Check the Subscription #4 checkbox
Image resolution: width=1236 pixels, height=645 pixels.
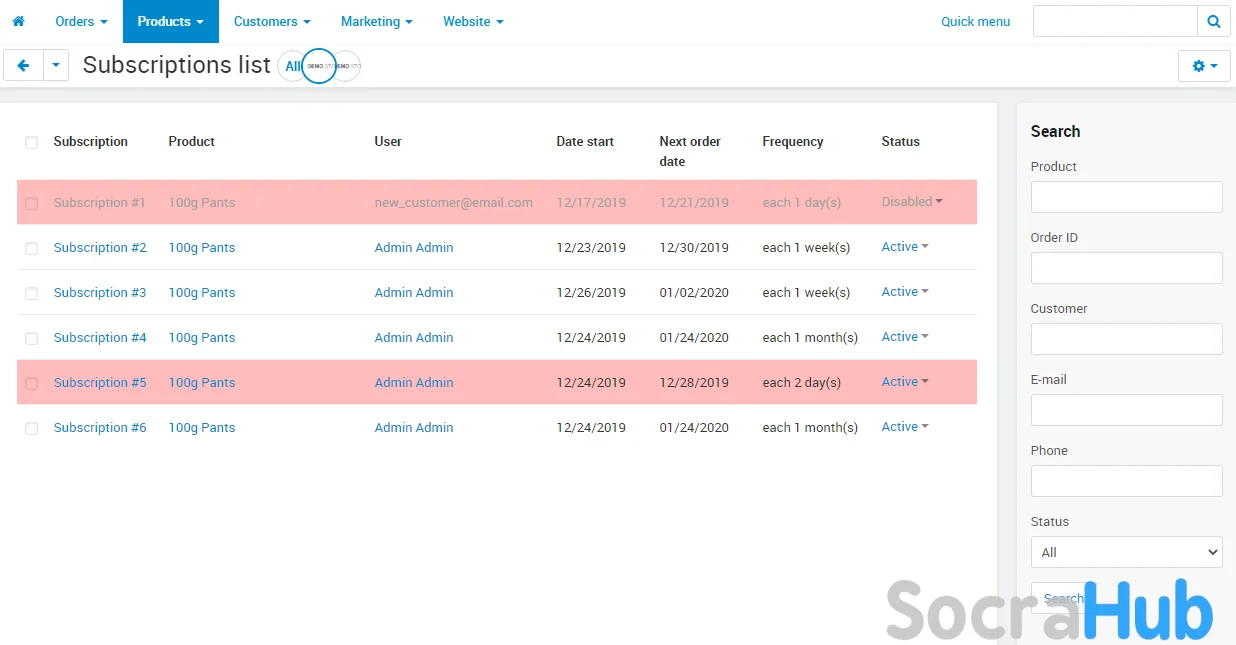(31, 338)
